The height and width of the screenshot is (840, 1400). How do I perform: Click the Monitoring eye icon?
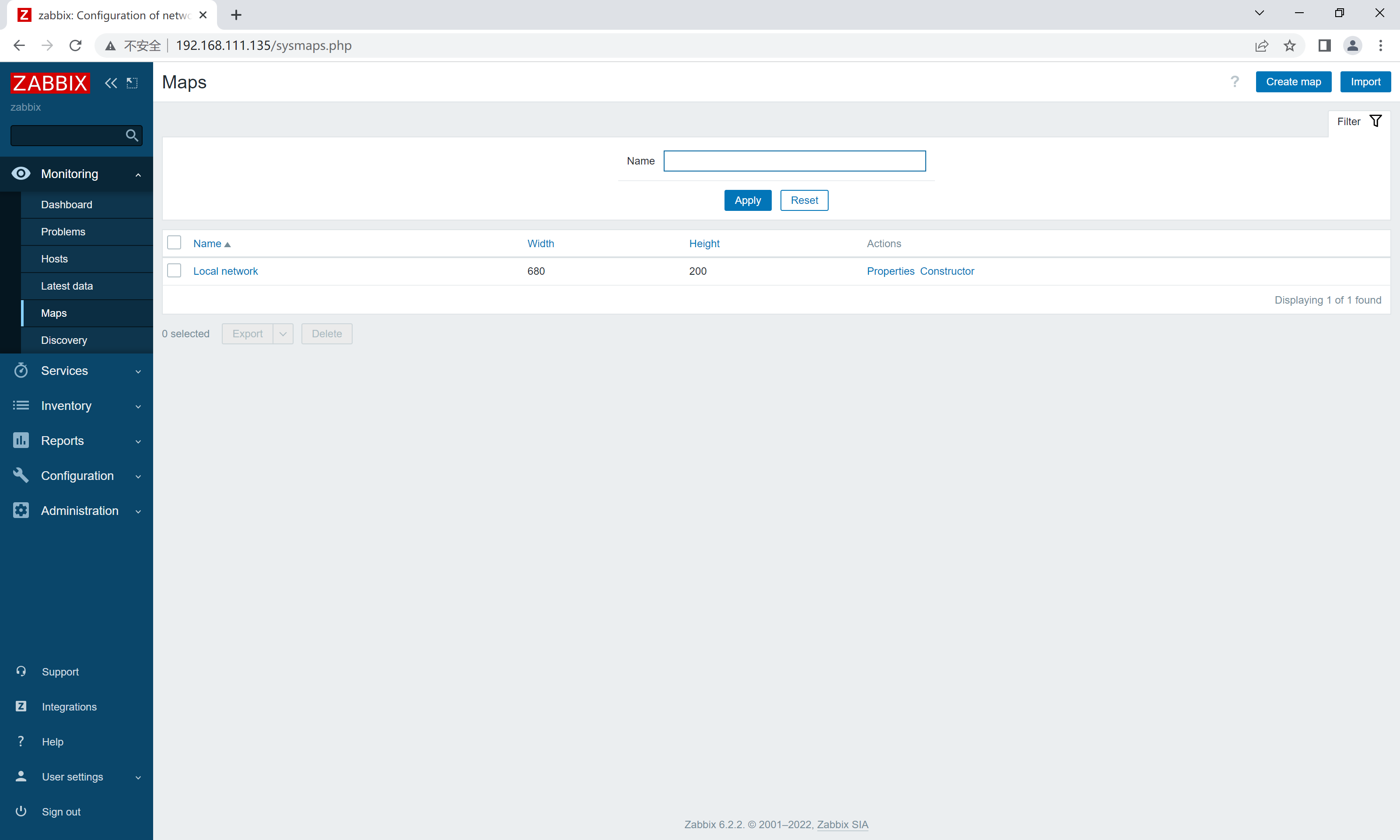(21, 173)
